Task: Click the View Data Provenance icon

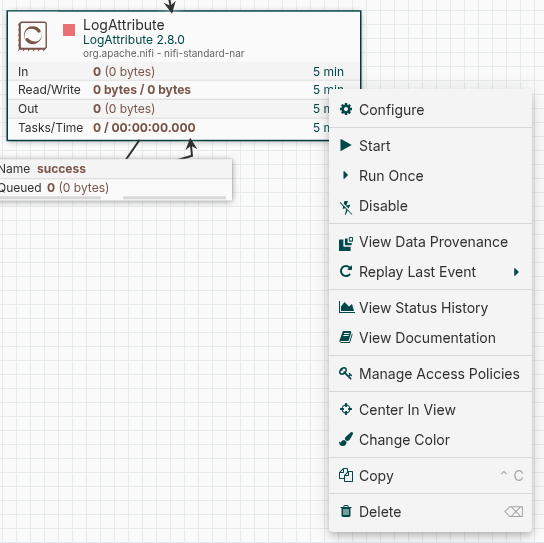Action: 346,244
